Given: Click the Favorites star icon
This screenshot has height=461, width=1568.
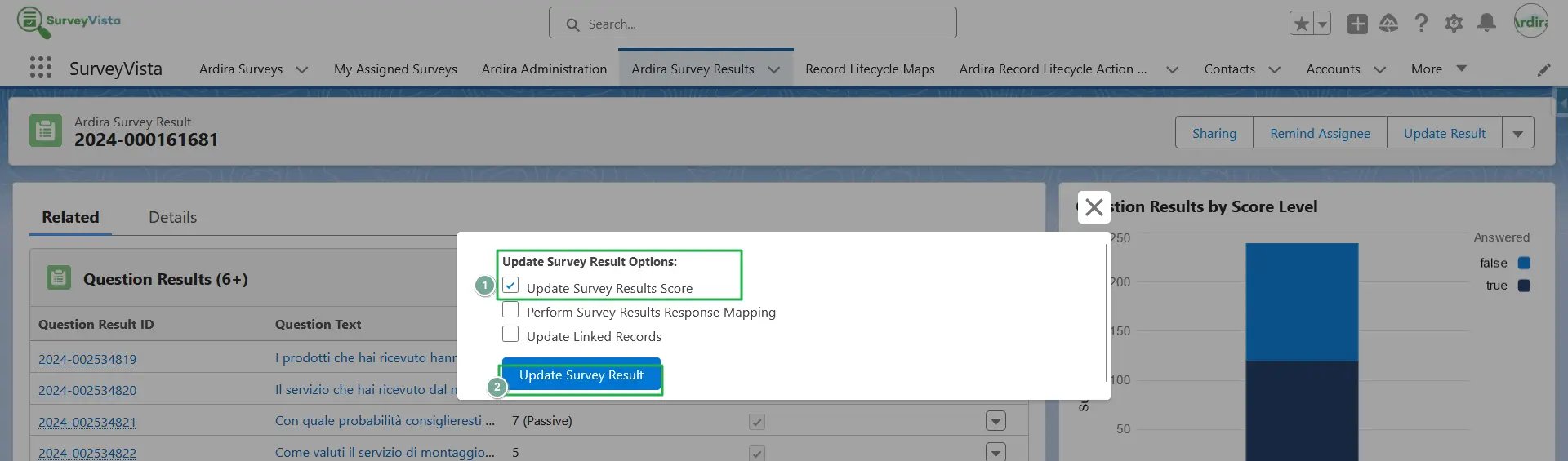Looking at the screenshot, I should (x=1302, y=24).
